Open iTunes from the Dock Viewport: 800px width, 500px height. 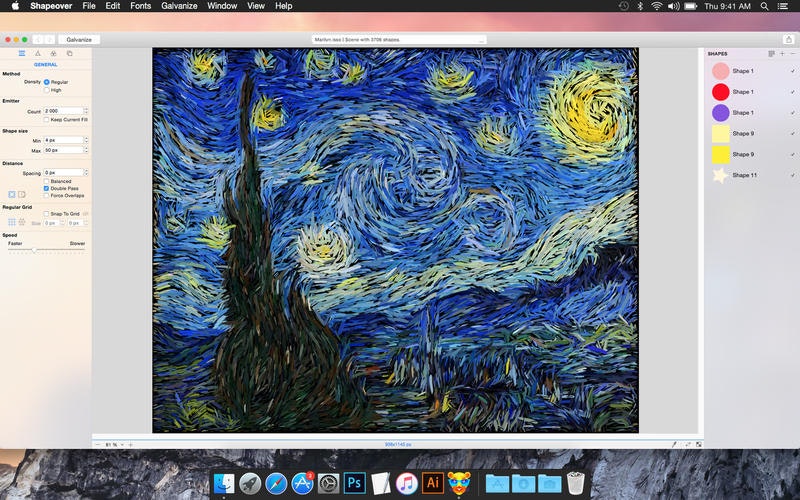[407, 483]
